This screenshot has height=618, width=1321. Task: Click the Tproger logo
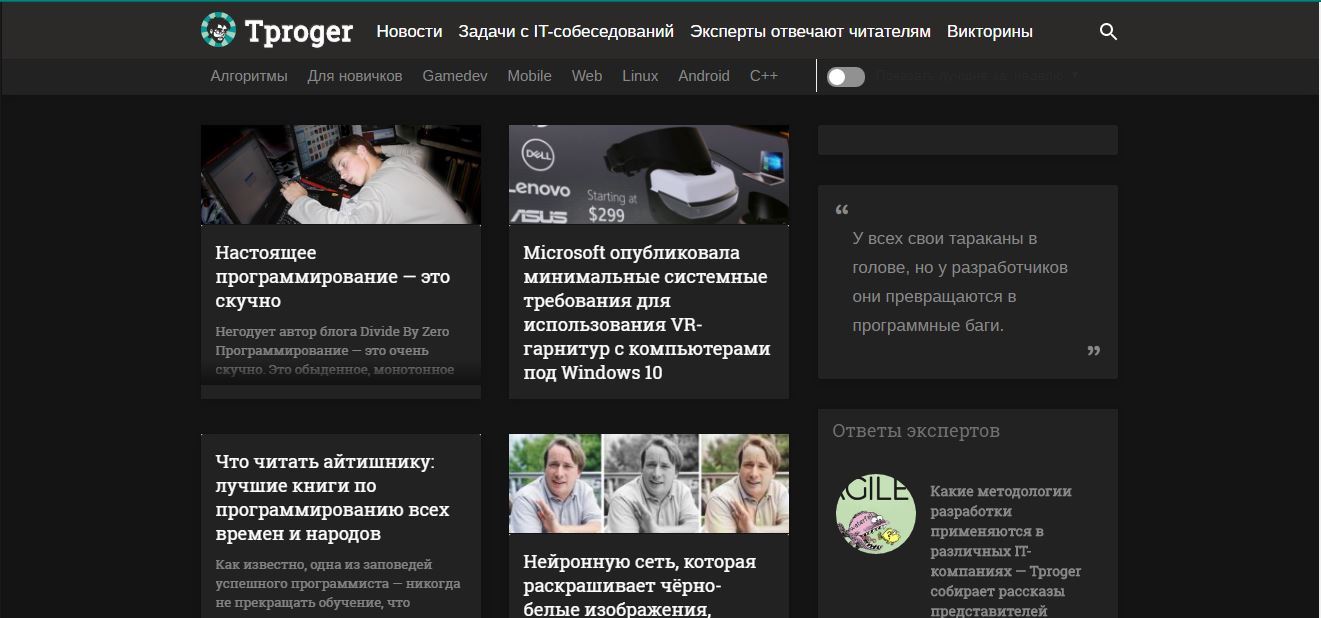point(277,31)
